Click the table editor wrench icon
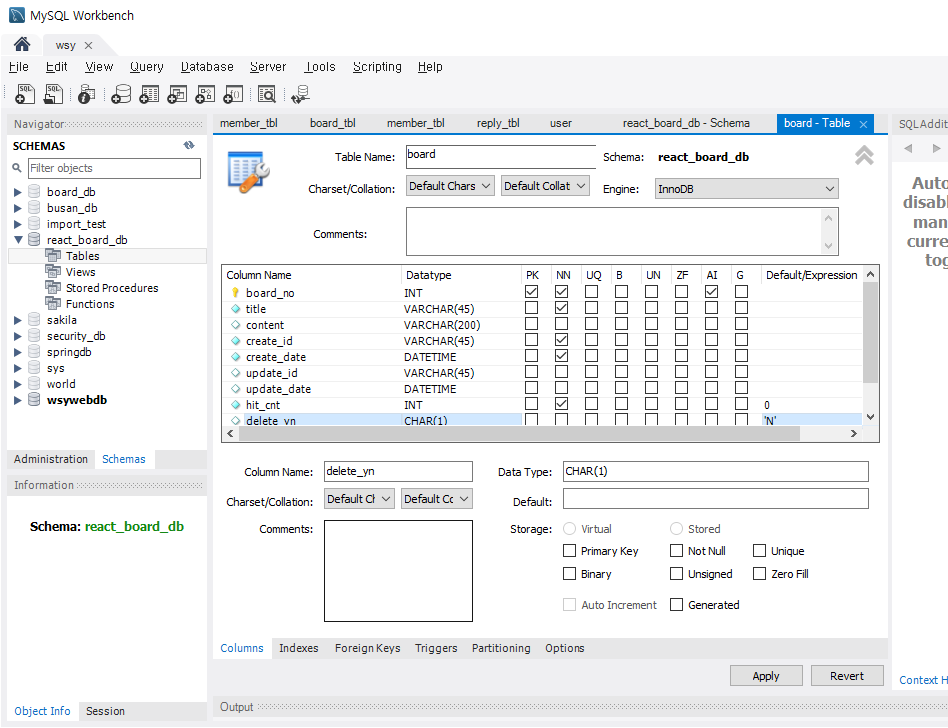This screenshot has height=728, width=948. click(248, 172)
